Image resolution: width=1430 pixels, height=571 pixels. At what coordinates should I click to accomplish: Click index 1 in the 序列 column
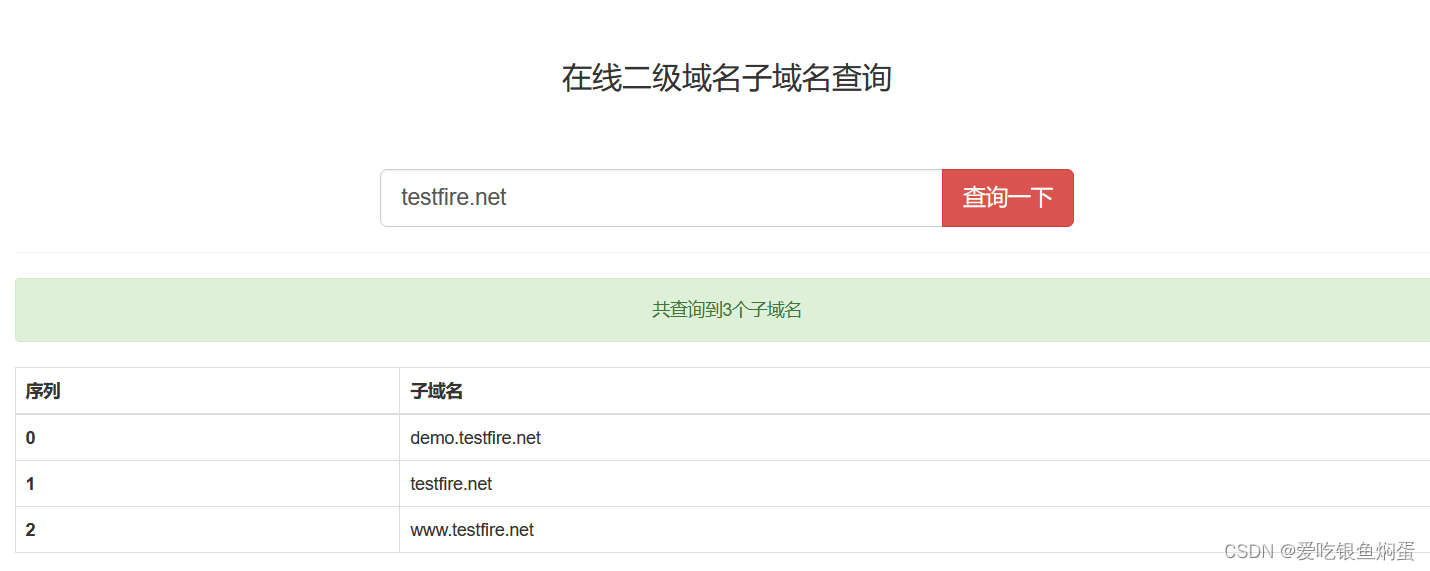click(x=31, y=484)
